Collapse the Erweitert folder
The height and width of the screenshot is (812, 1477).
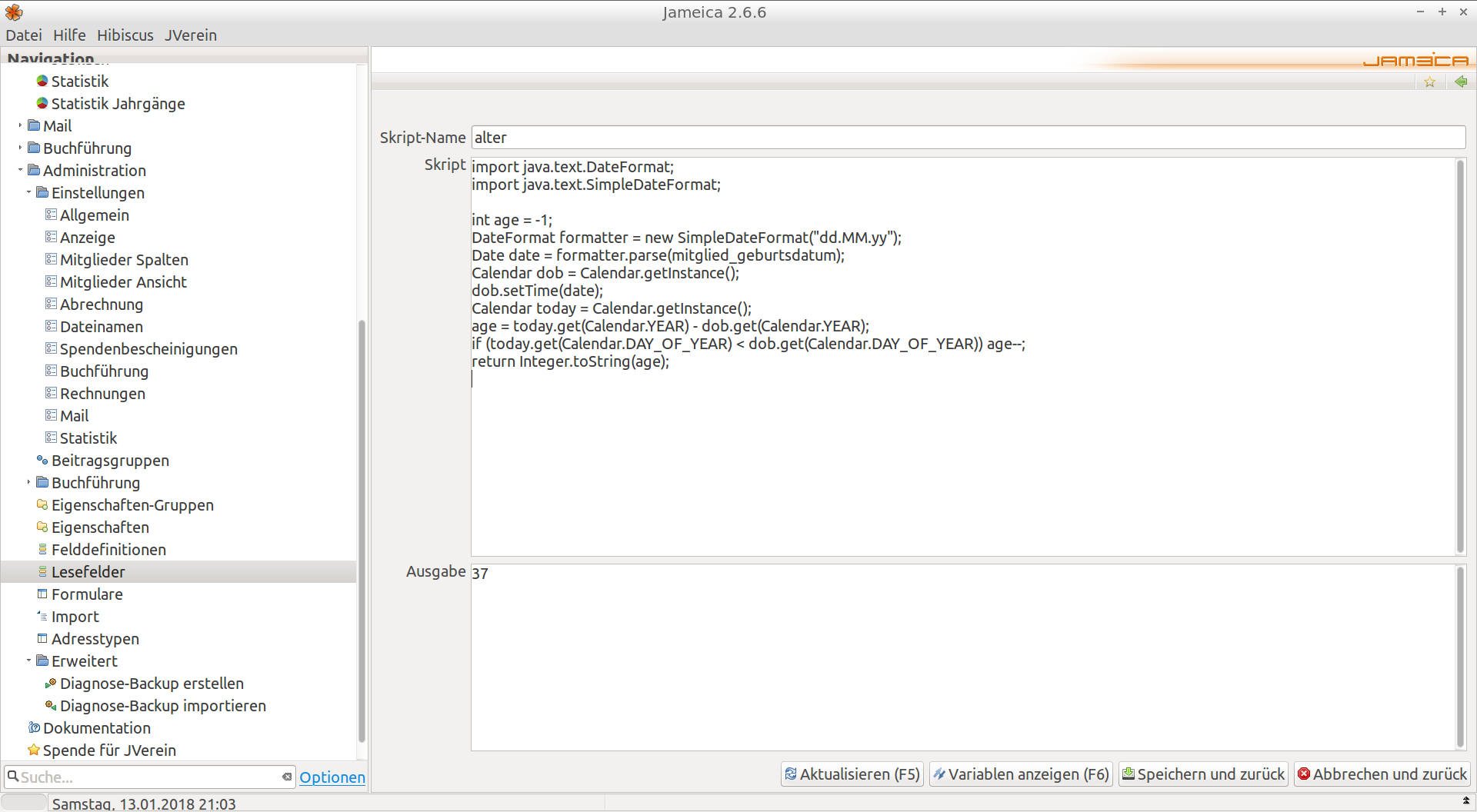point(28,661)
